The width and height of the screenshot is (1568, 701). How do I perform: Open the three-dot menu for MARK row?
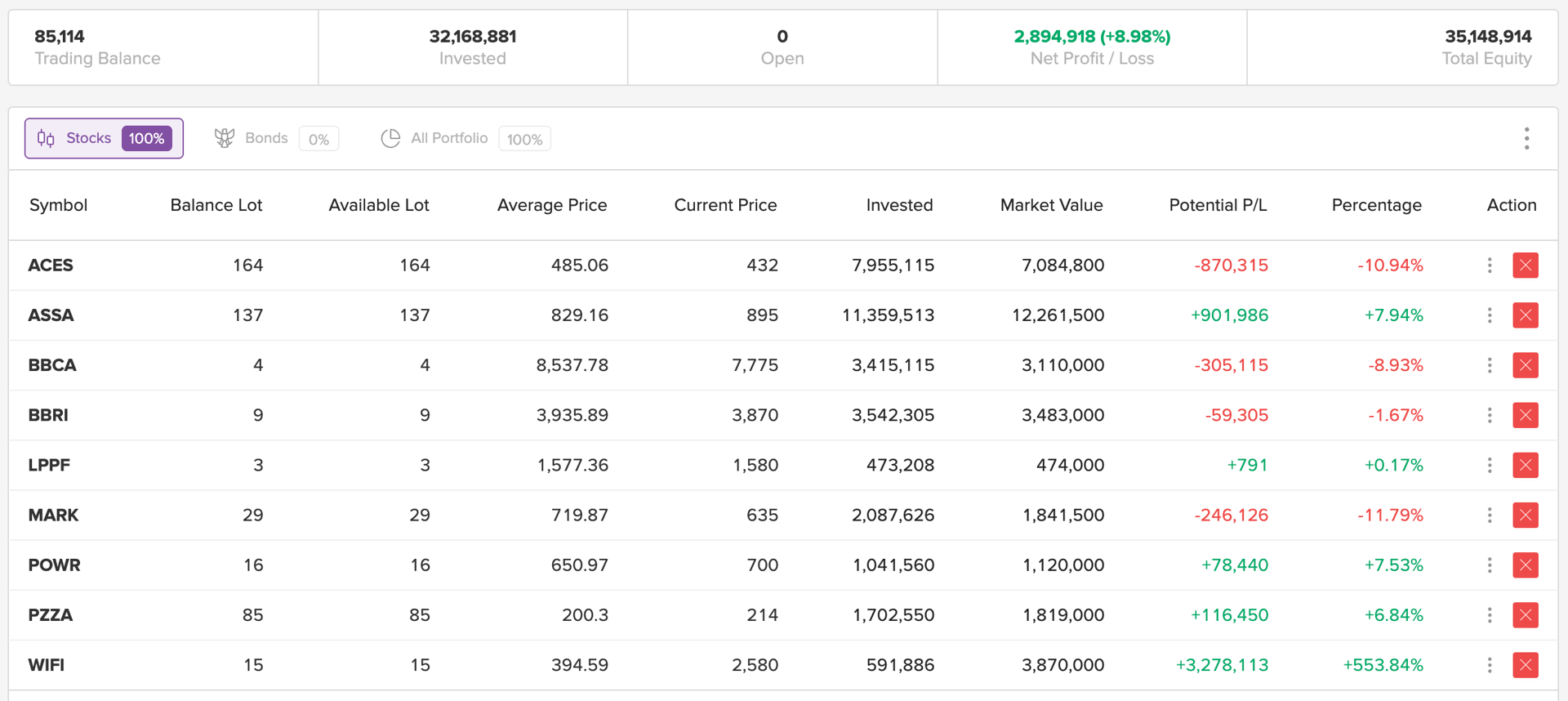click(x=1490, y=515)
